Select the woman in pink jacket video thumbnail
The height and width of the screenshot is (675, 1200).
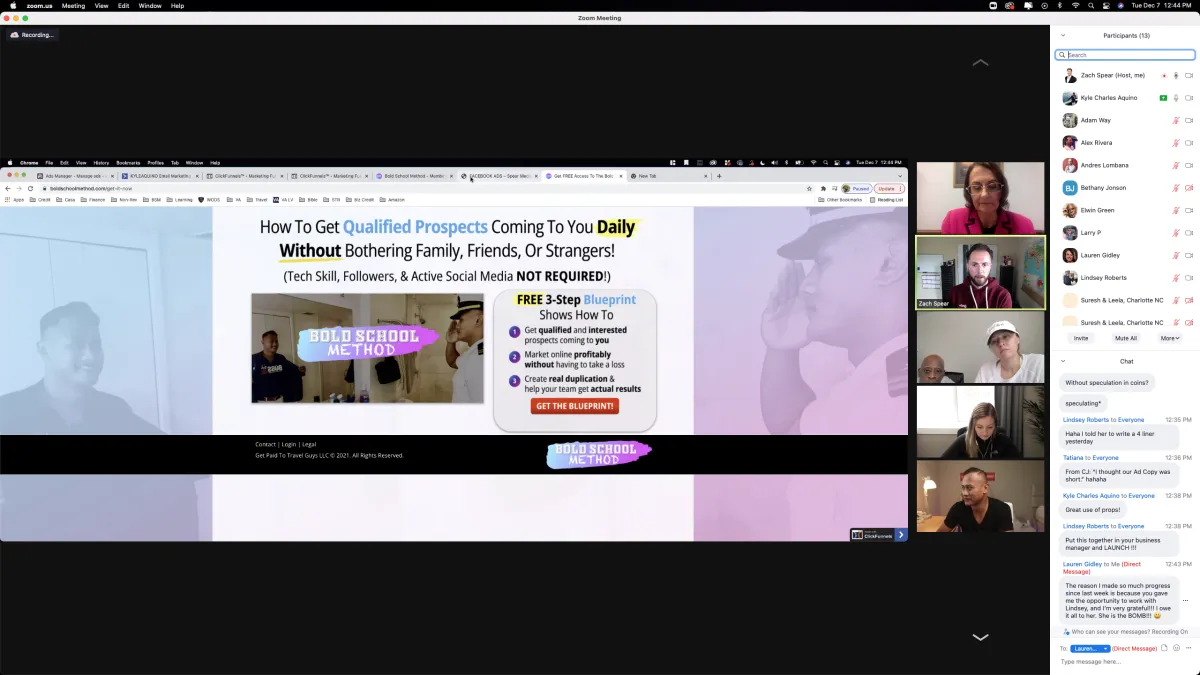pyautogui.click(x=980, y=197)
